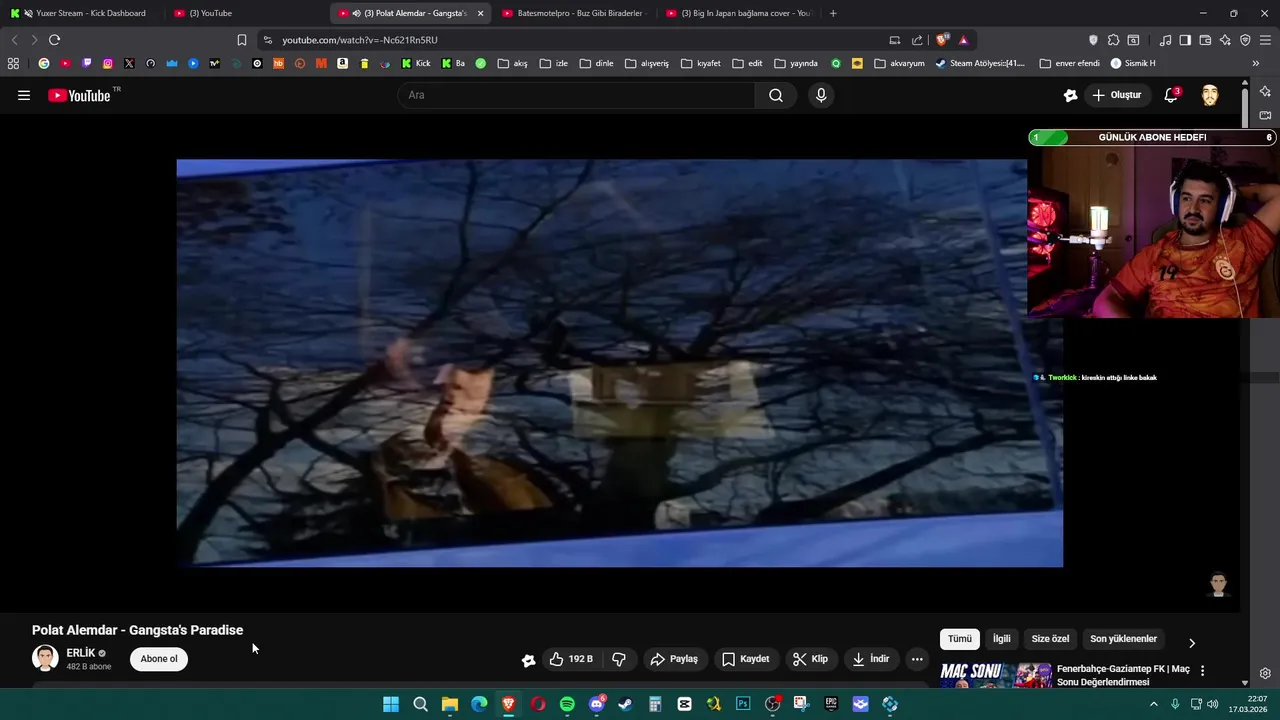Open Epic Games launcher from taskbar

[831, 704]
